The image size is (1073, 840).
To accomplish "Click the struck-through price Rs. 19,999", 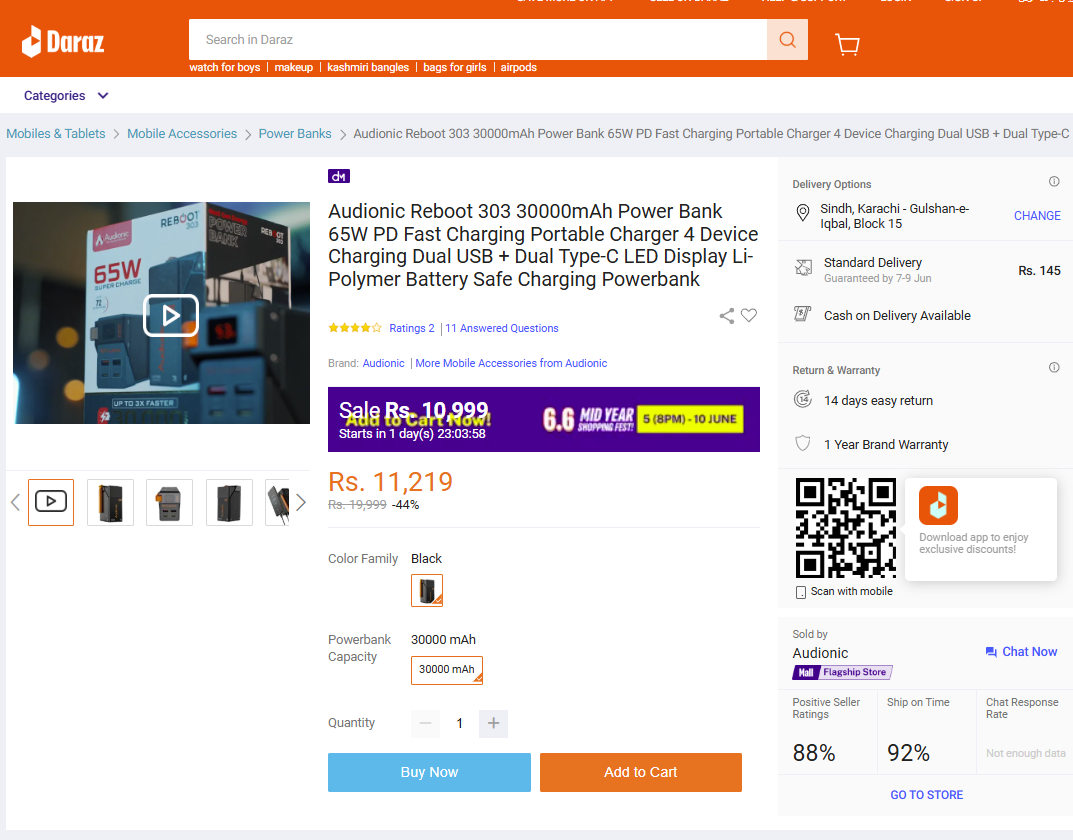I will click(357, 505).
